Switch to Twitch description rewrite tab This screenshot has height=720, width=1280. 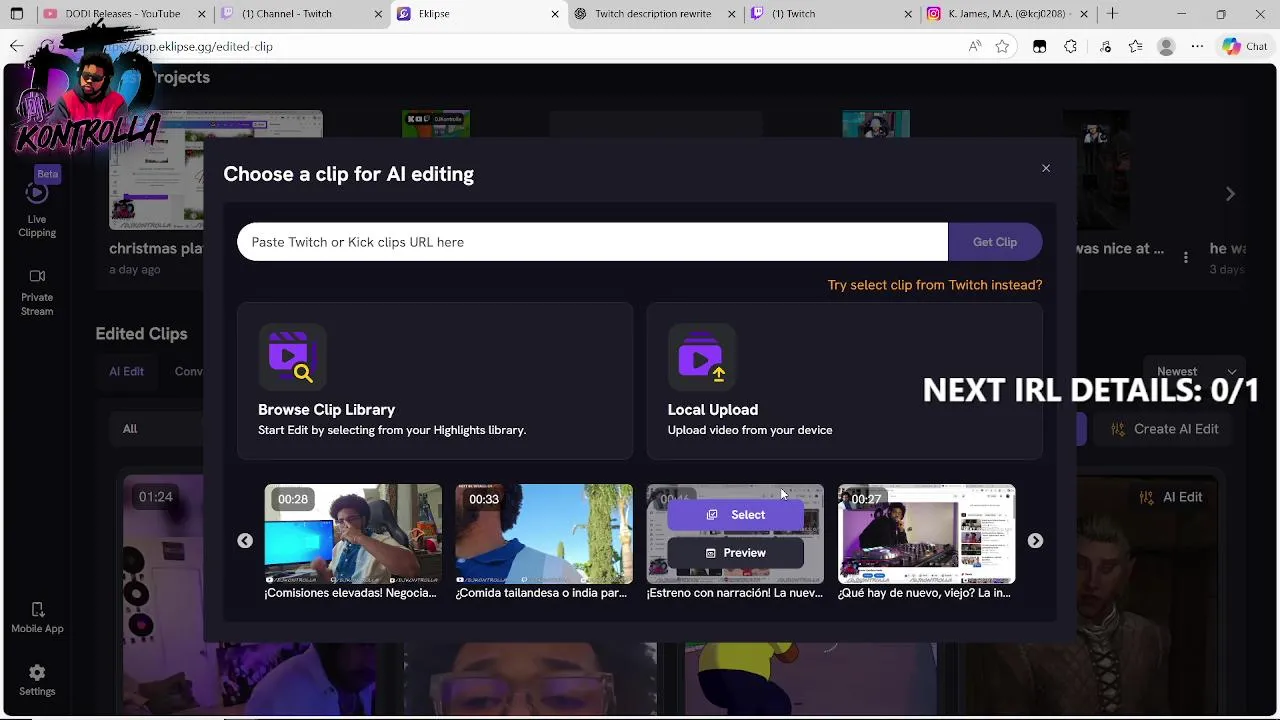point(653,14)
